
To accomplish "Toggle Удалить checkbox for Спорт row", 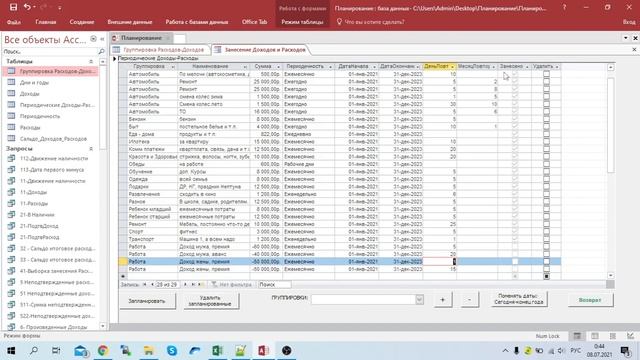I will coord(547,231).
